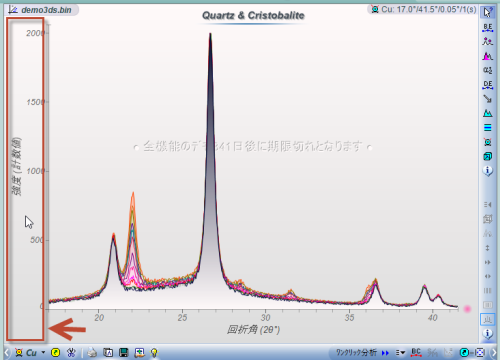Image resolution: width=500 pixels, height=360 pixels.
Task: Click the 回折角 (2θ°) x-axis label
Action: coord(253,330)
